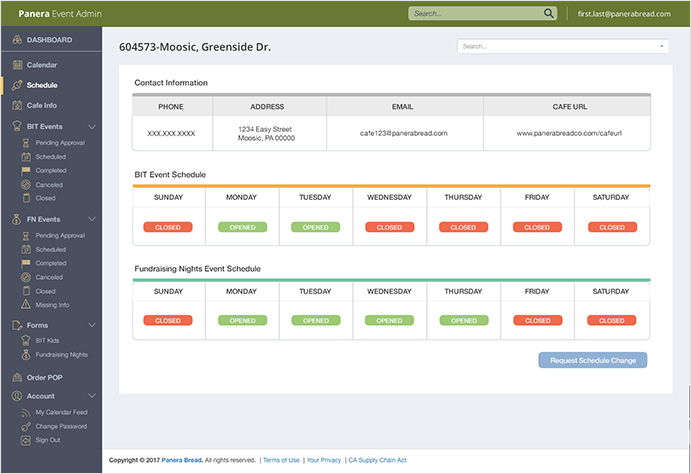Image resolution: width=691 pixels, height=474 pixels.
Task: Click Fundraising Nights money bag icon
Action: point(26,355)
